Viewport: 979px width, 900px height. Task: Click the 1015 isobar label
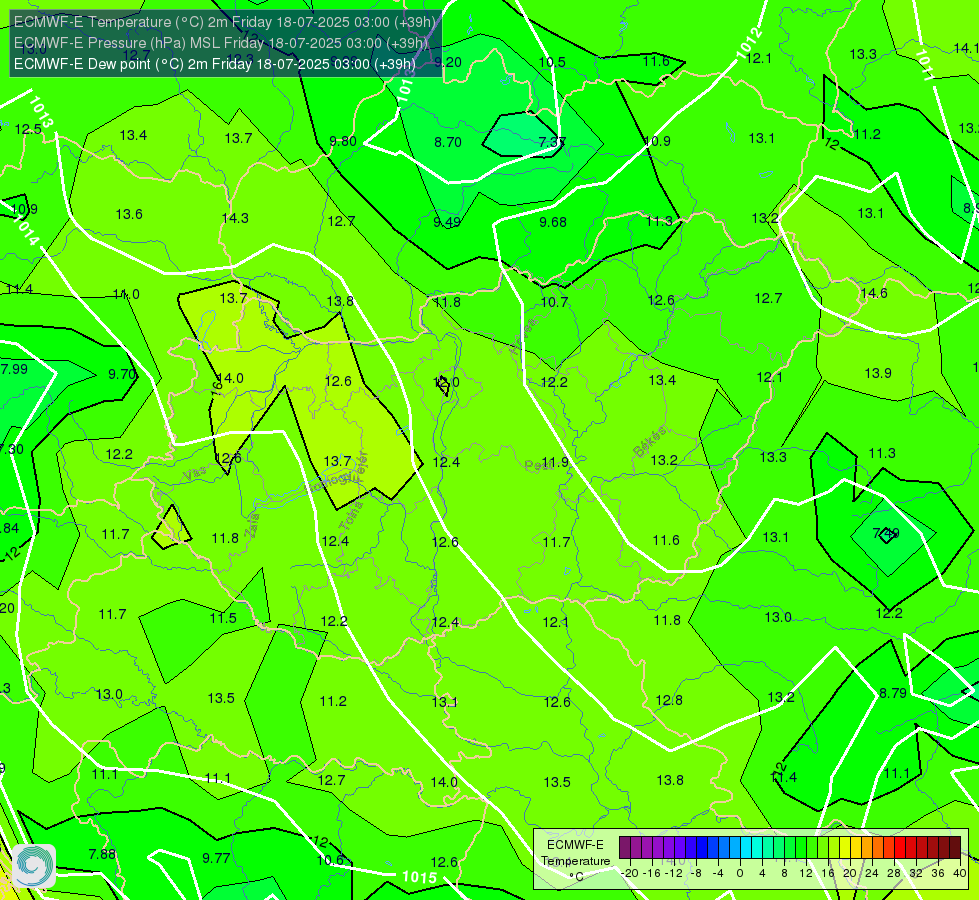pyautogui.click(x=420, y=877)
